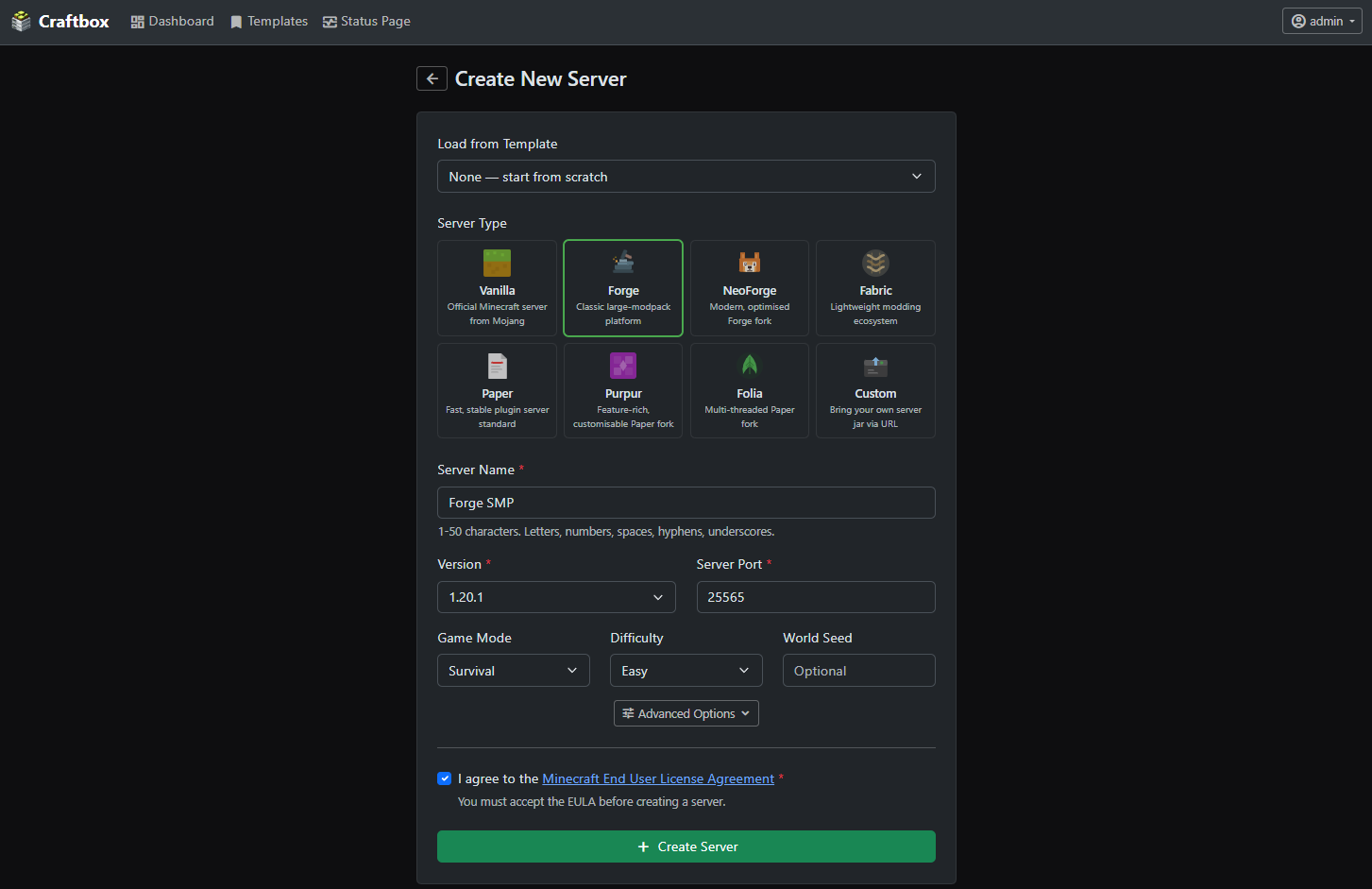
Task: Uncheck the EULA agreement checkbox
Action: click(444, 778)
